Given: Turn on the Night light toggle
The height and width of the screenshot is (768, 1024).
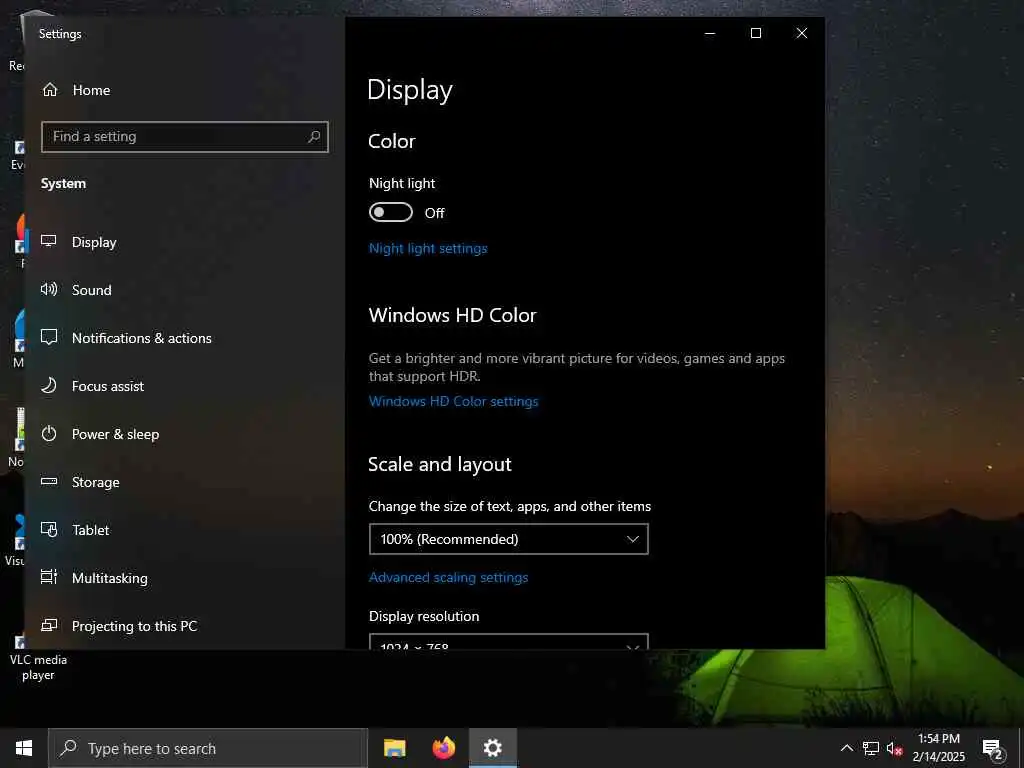Looking at the screenshot, I should coord(391,212).
